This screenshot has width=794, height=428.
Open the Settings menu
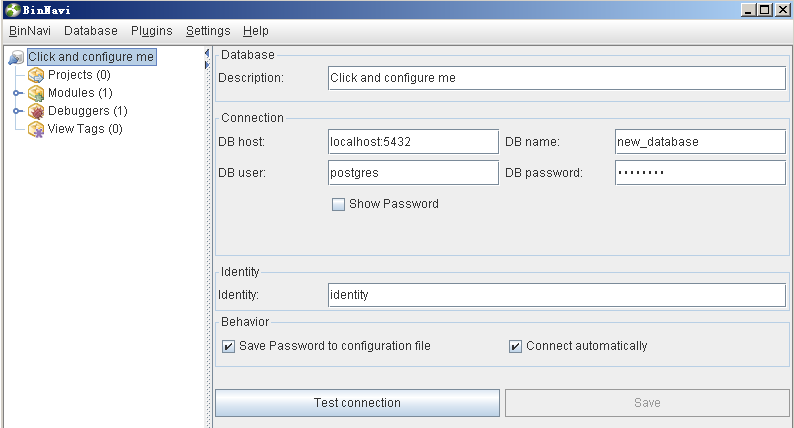pyautogui.click(x=208, y=31)
